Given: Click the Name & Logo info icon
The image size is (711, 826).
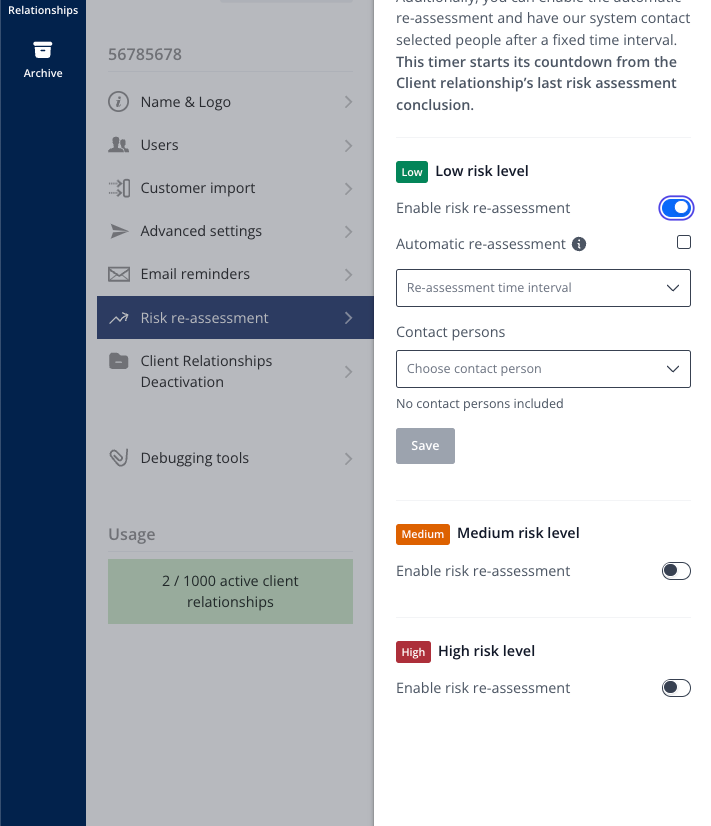Looking at the screenshot, I should (x=118, y=102).
